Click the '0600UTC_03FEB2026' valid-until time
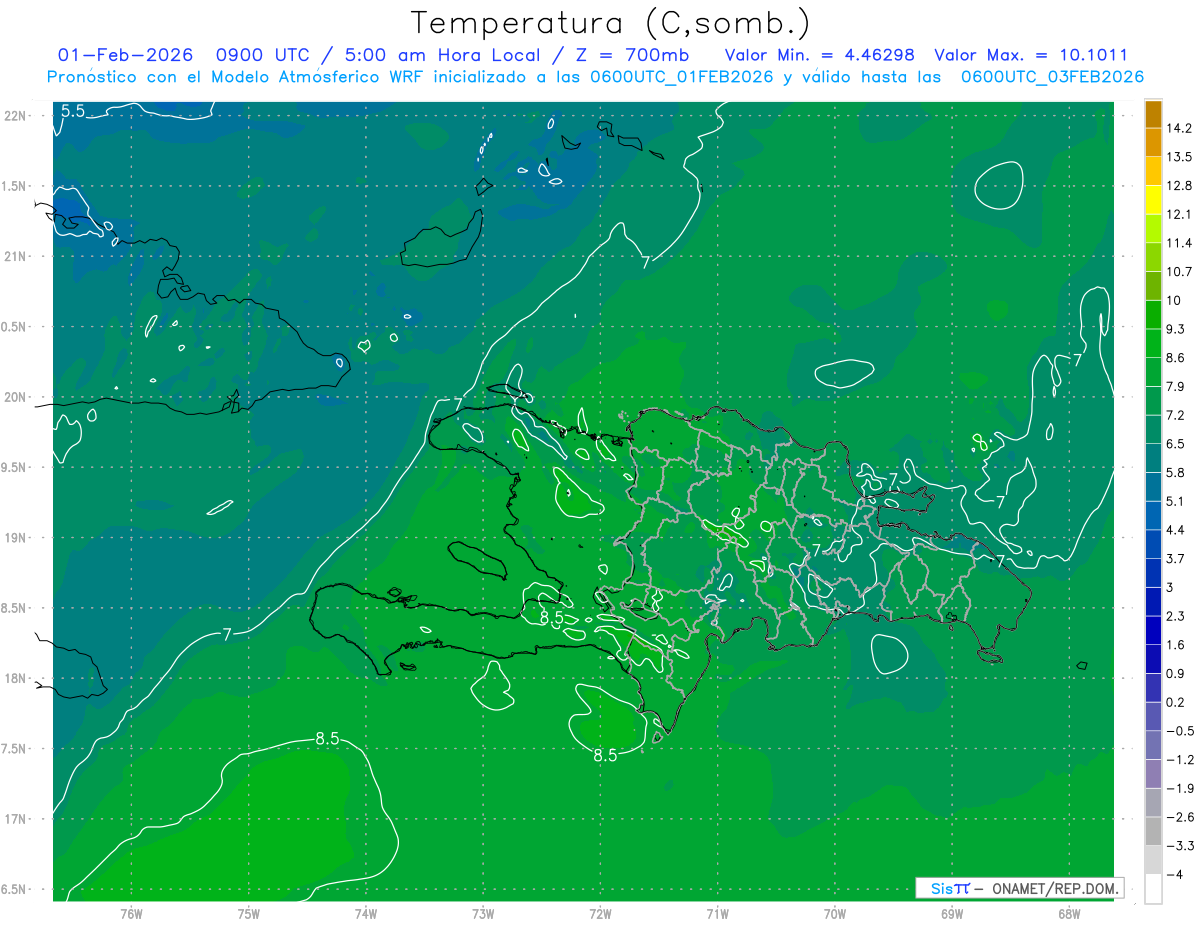This screenshot has width=1200, height=927. 1052,77
